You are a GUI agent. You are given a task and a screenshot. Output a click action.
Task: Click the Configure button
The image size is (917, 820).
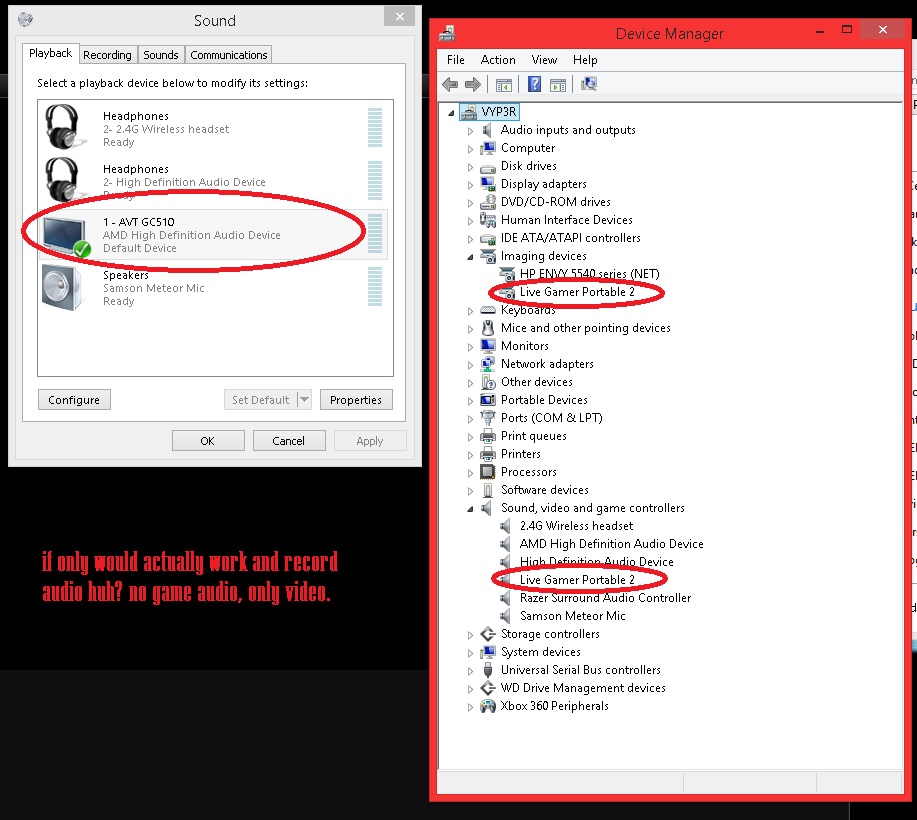point(74,399)
